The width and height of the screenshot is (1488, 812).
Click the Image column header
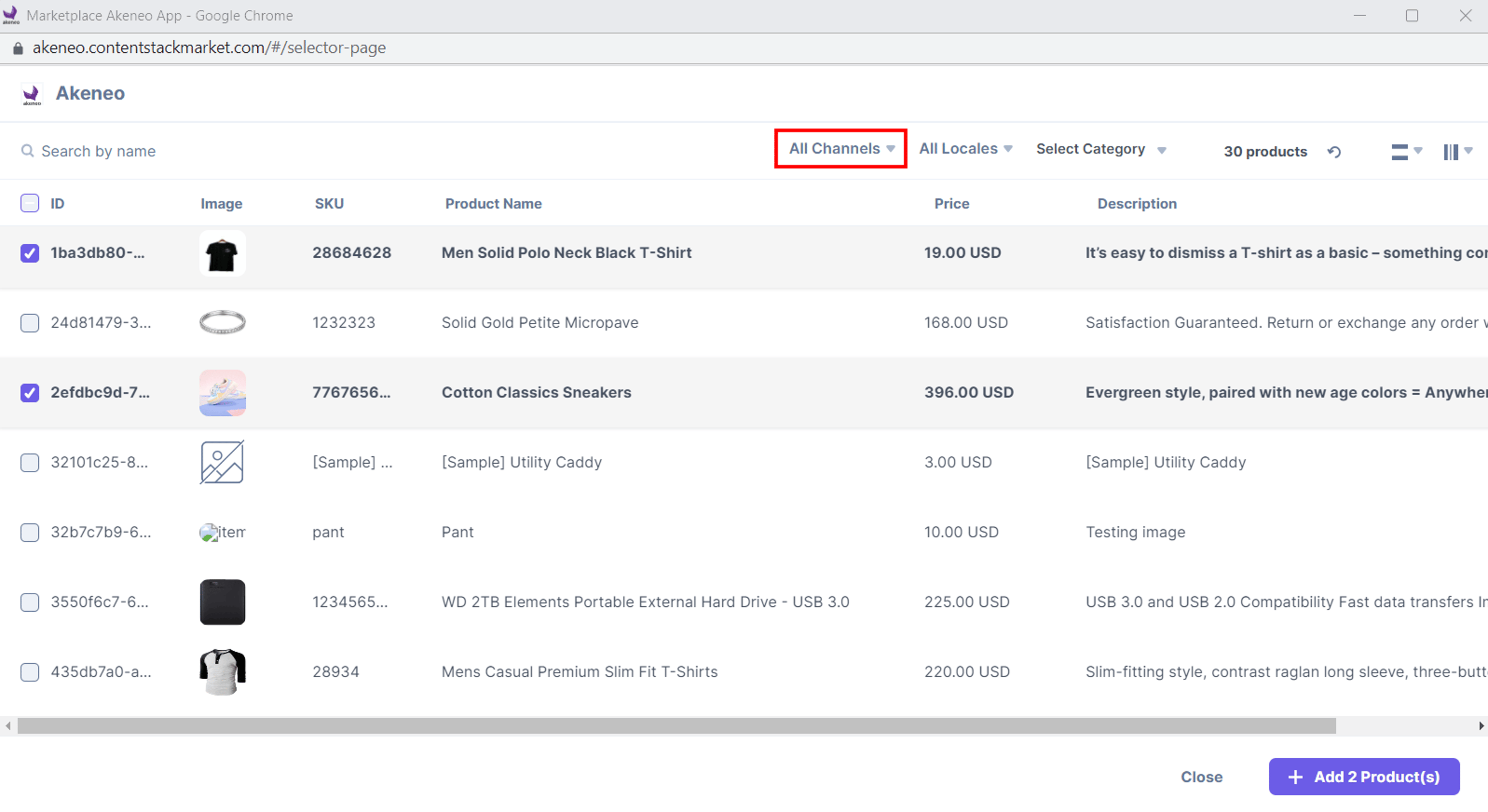pos(221,204)
